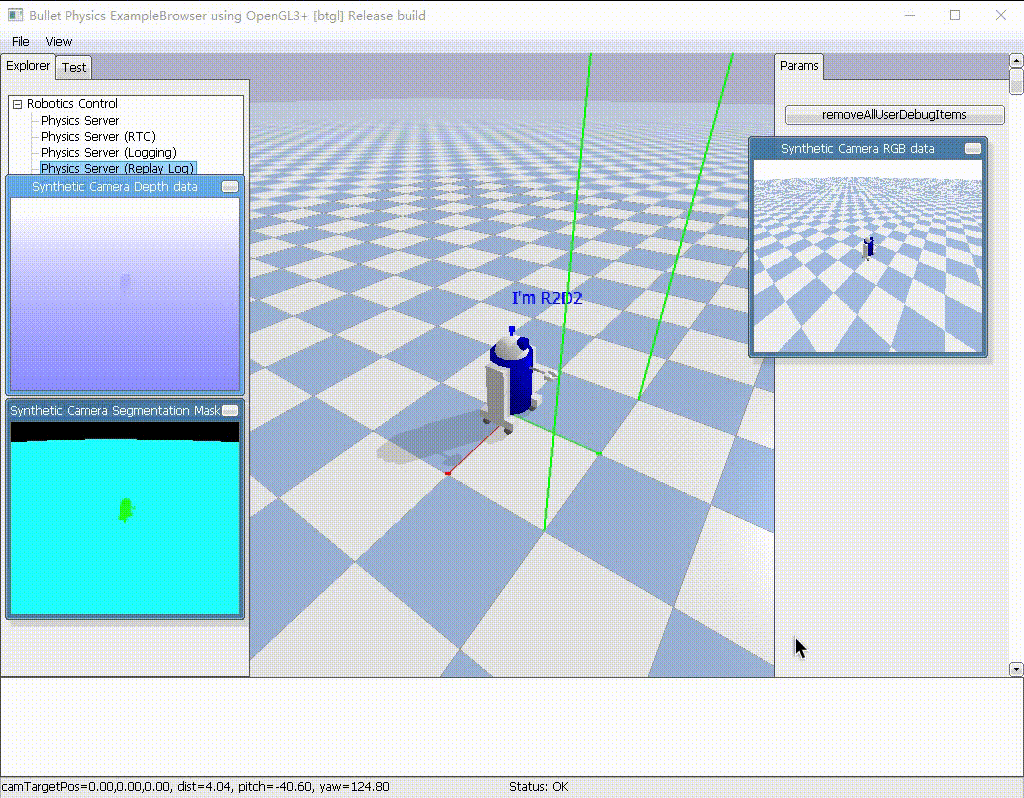The width and height of the screenshot is (1024, 798).
Task: Select Physics Server (RTC) item
Action: point(98,136)
